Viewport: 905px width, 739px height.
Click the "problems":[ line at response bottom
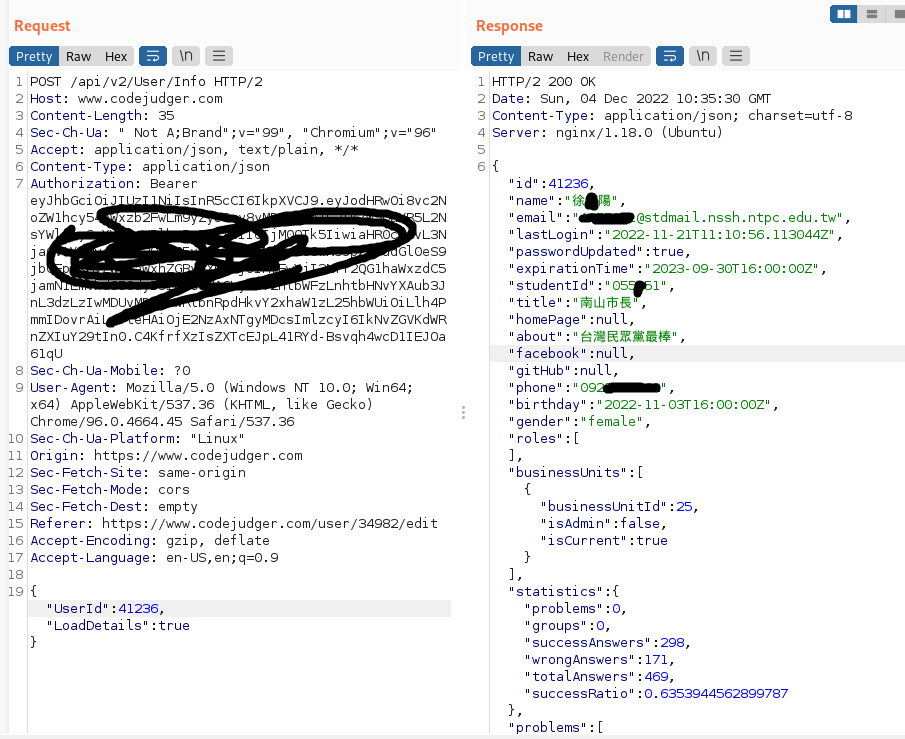click(556, 727)
